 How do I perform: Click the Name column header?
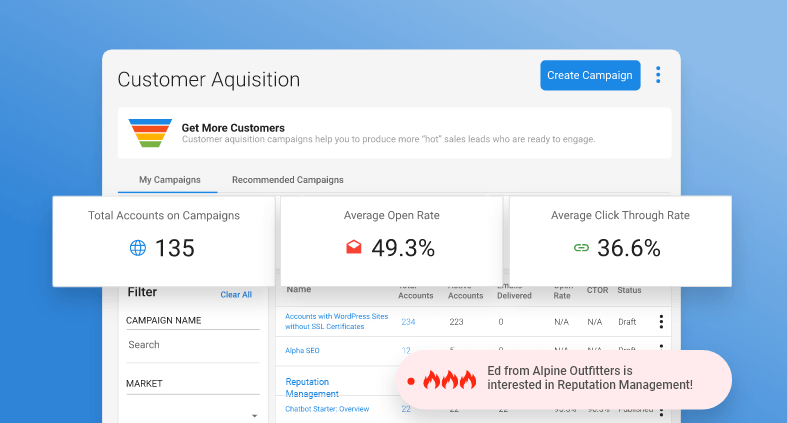(300, 290)
